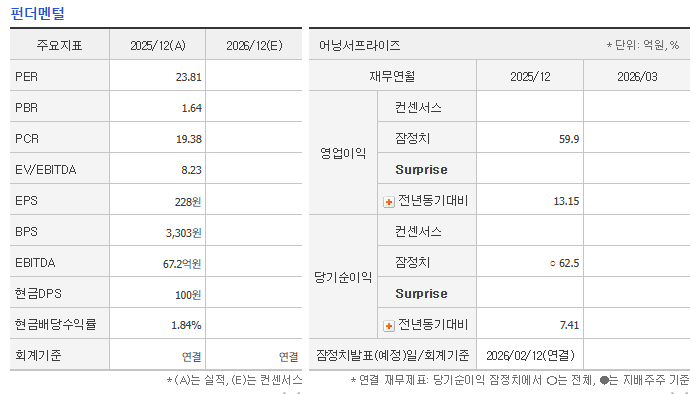699x394 pixels.
Task: Click the 회계기준 row label
Action: pos(38,355)
